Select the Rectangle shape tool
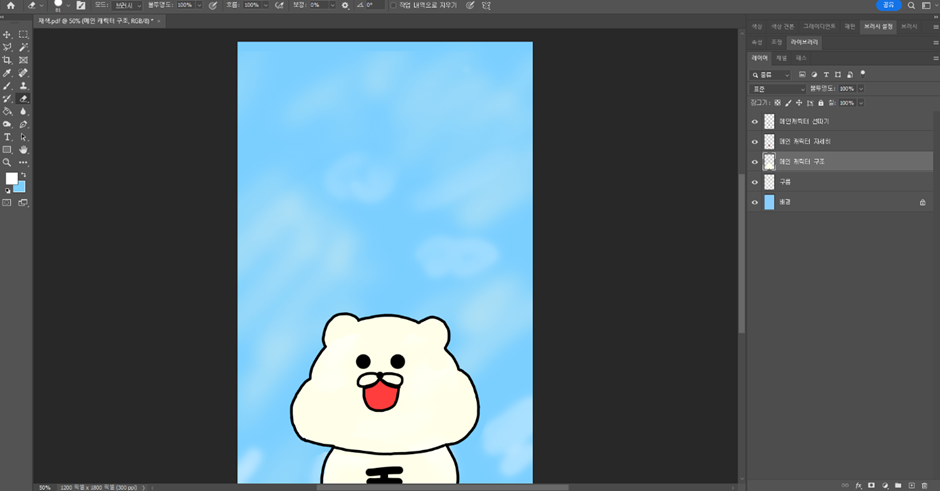 click(7, 150)
